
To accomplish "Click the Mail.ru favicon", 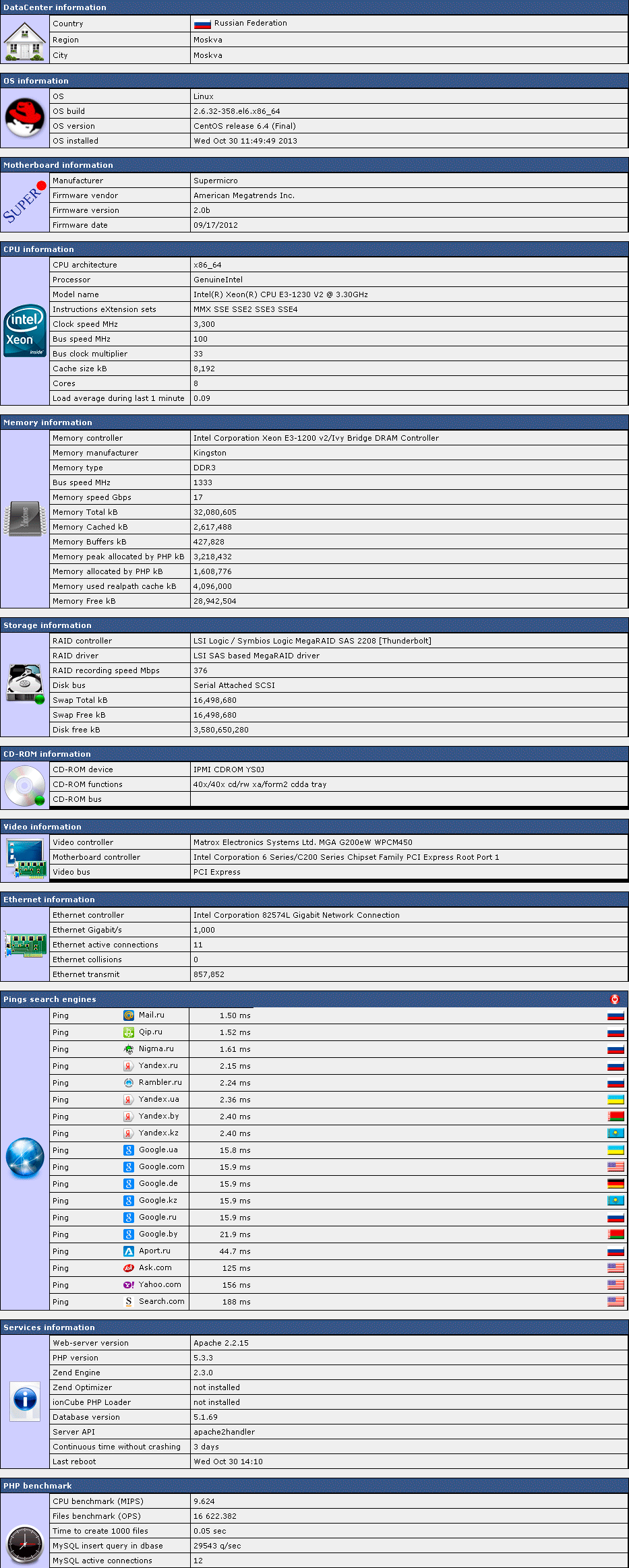I will (x=129, y=1015).
